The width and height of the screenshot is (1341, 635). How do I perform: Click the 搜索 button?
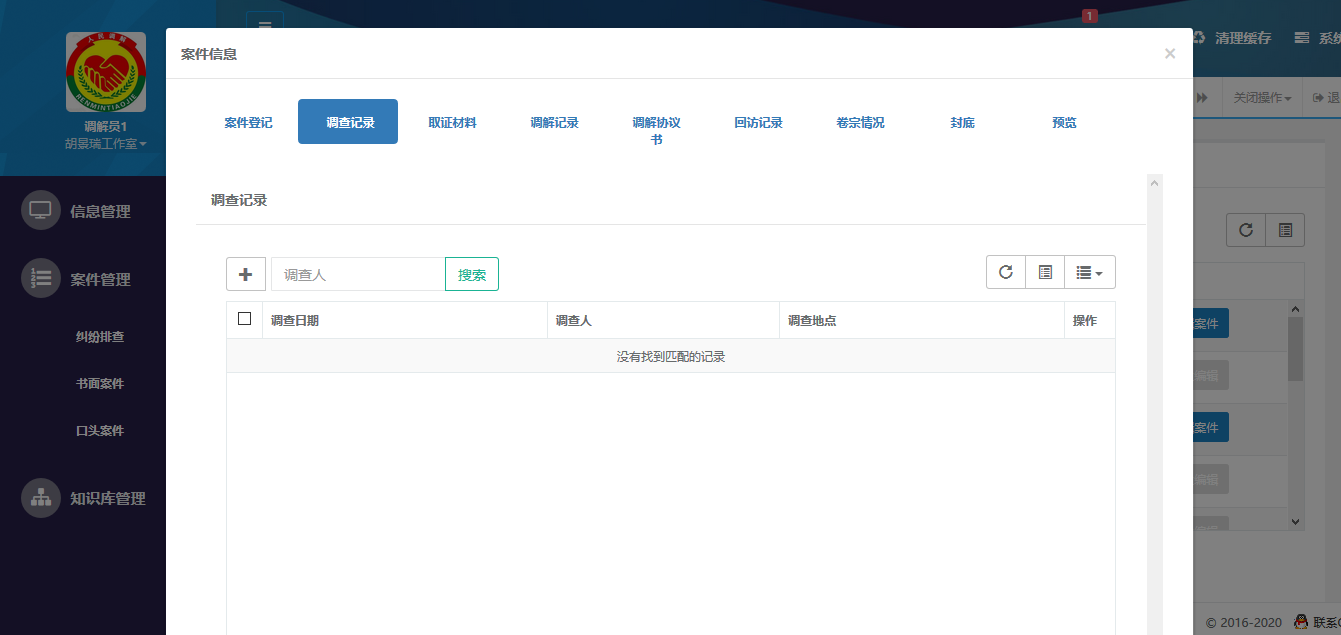pos(471,273)
